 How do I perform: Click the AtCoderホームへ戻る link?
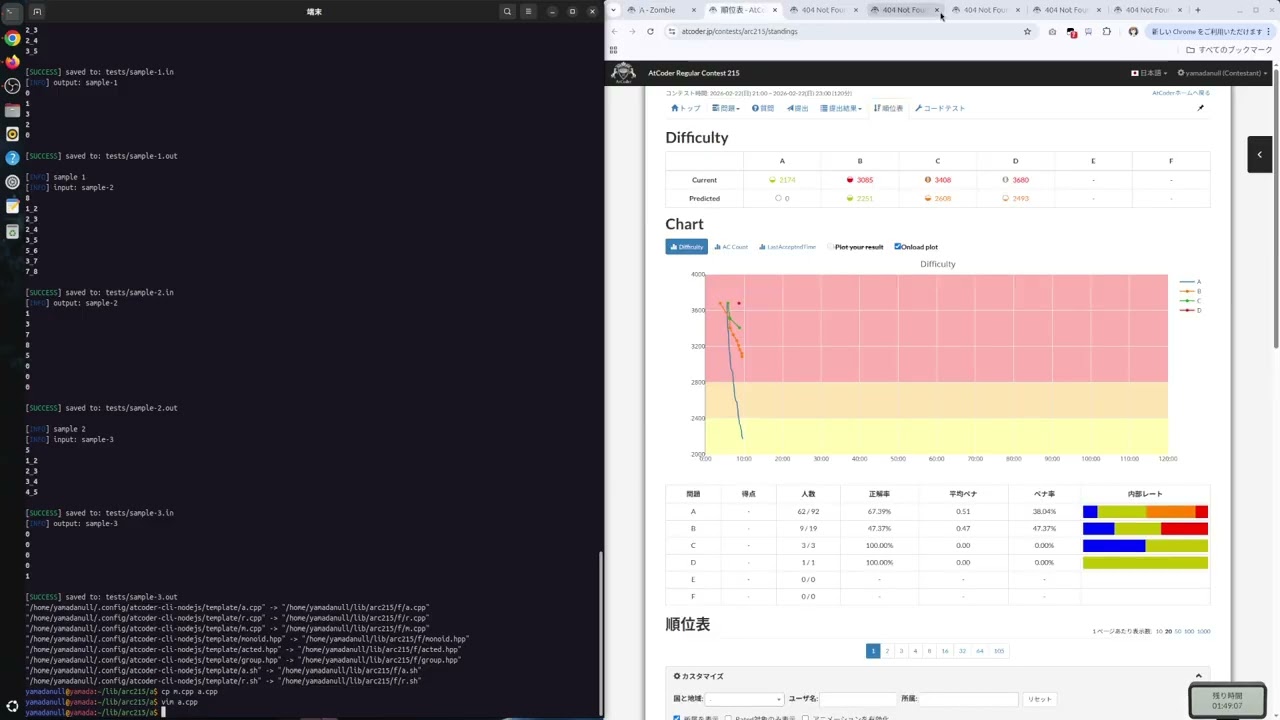[x=1181, y=93]
